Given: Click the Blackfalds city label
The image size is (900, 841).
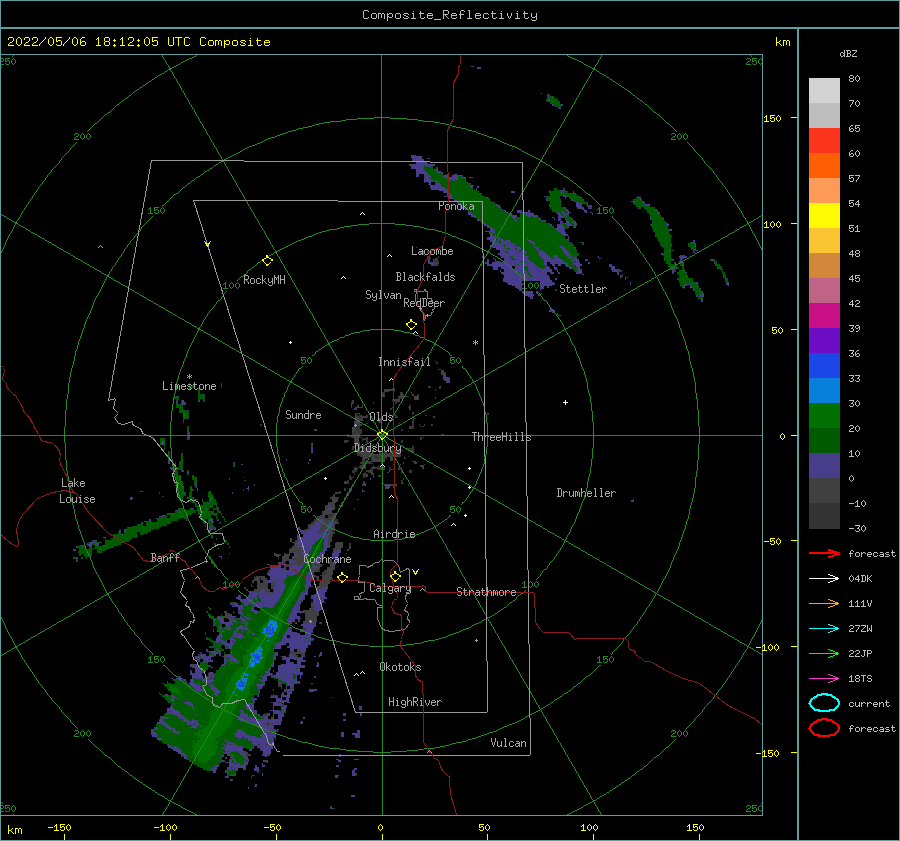Looking at the screenshot, I should click(425, 277).
